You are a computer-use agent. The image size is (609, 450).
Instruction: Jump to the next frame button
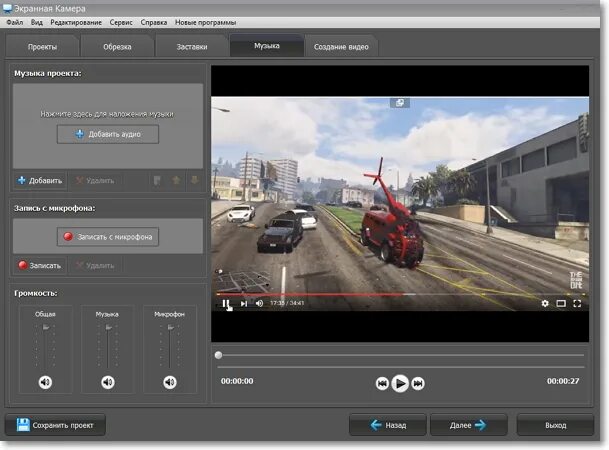click(x=418, y=384)
